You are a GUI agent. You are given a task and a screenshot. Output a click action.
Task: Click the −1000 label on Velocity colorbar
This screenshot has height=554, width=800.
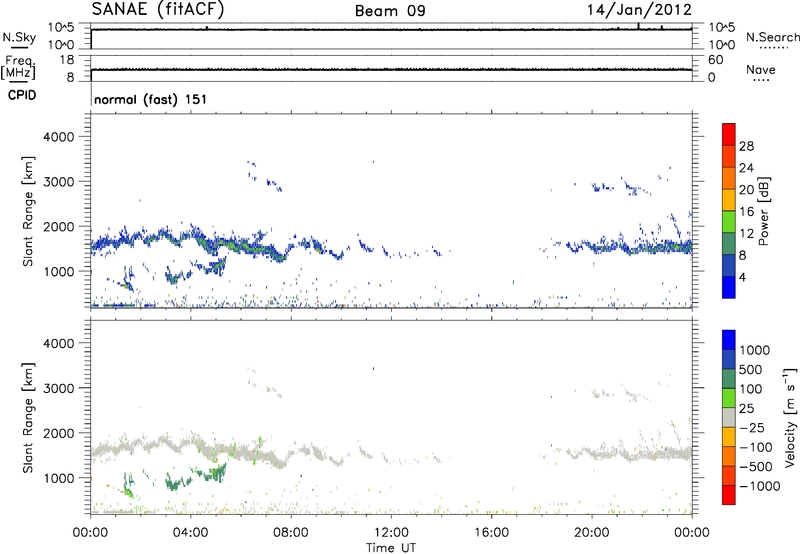point(760,486)
